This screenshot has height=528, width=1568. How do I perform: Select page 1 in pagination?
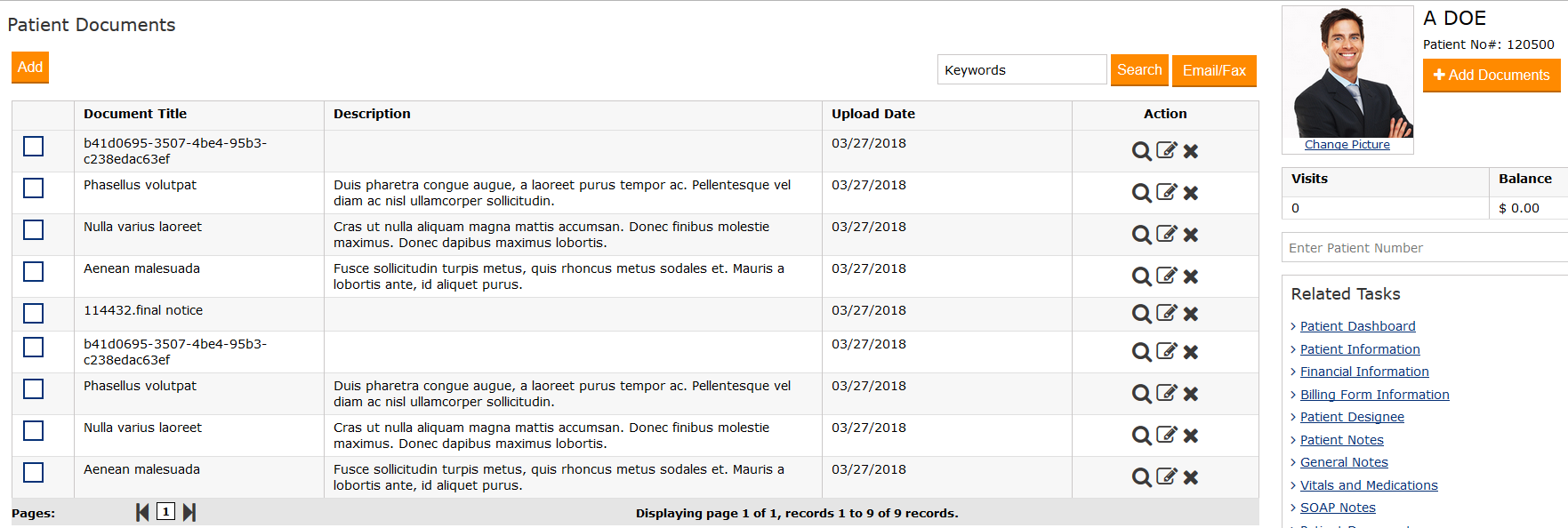tap(165, 512)
